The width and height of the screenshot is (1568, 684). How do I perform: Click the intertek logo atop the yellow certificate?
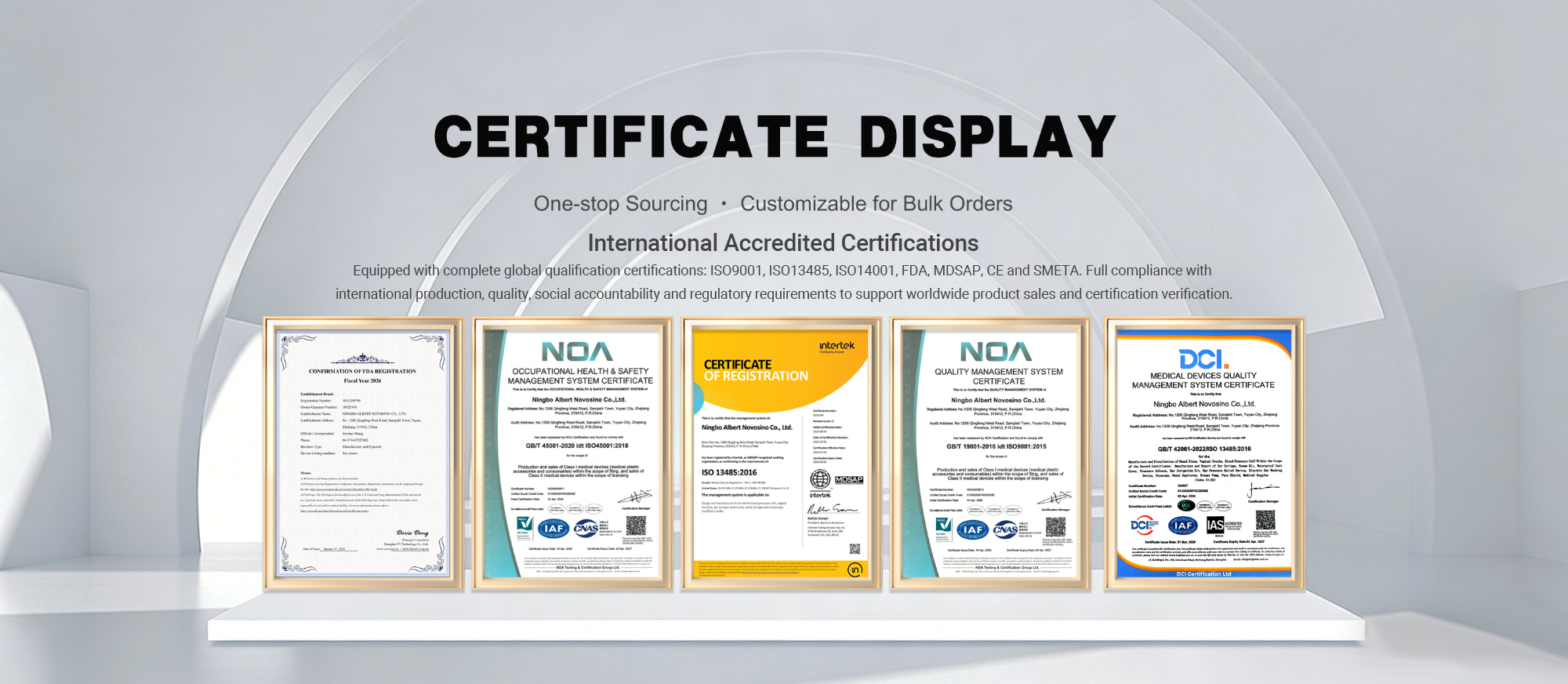coord(837,346)
